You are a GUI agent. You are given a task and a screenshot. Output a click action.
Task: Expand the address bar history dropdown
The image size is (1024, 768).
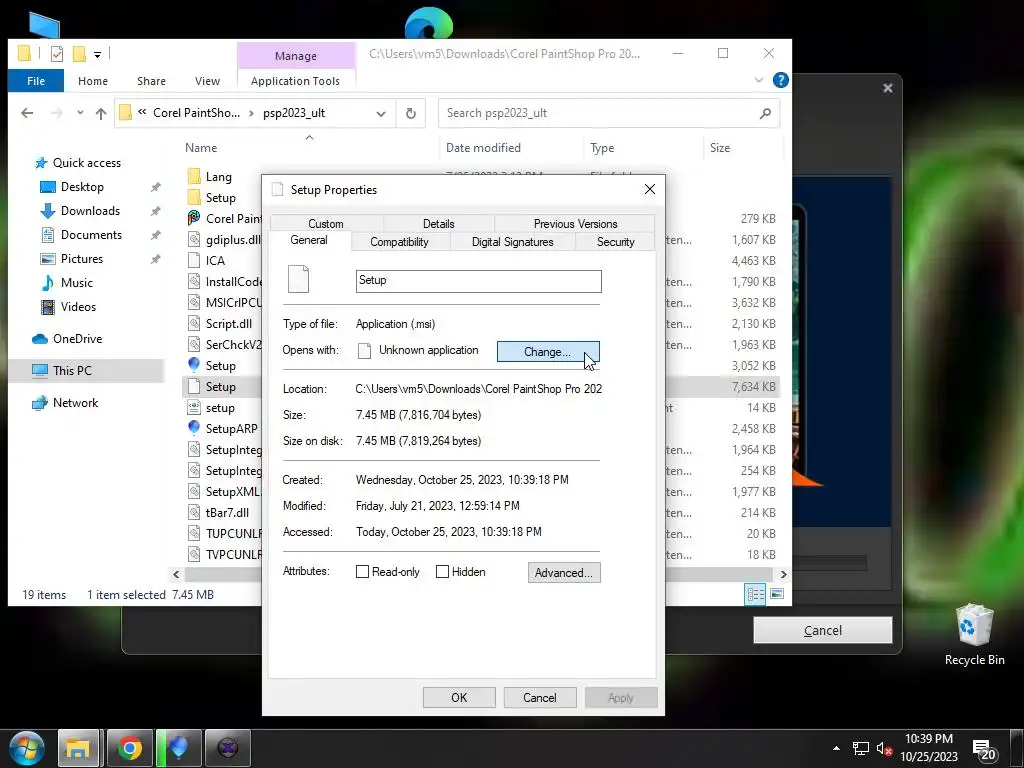(x=381, y=114)
